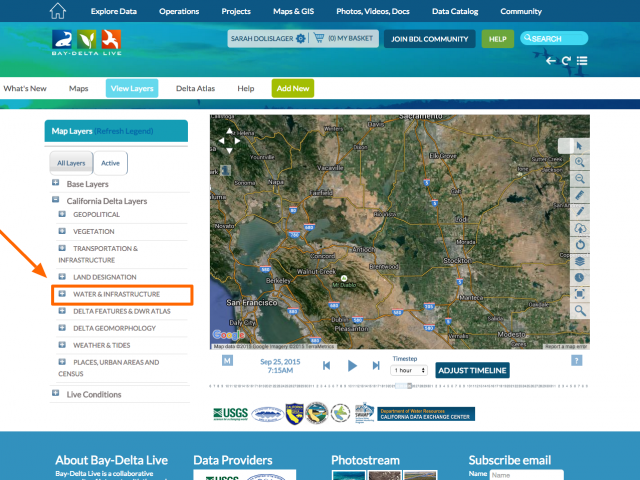The image size is (640, 480).
Task: Click the green Help button
Action: [x=498, y=39]
